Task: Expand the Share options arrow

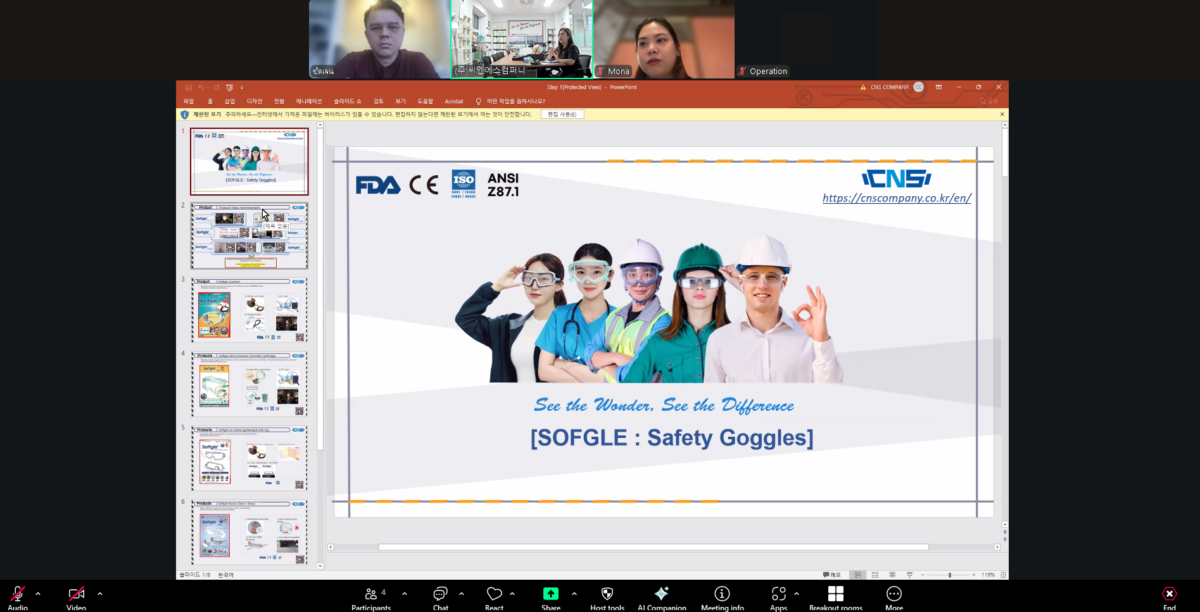Action: (x=574, y=593)
